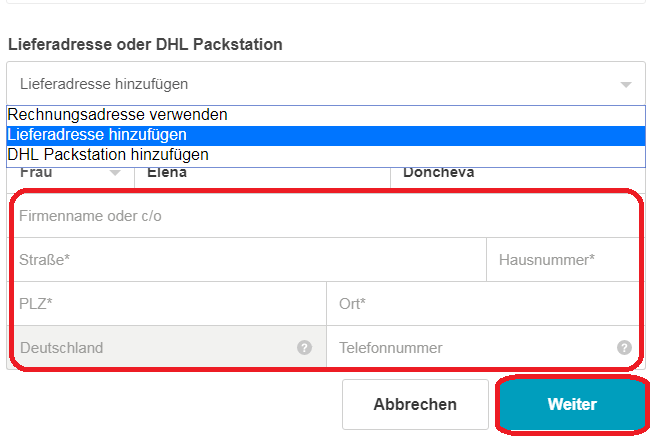Screen dimensions: 658x440
Task: Select 'Rechnungsadresse verwenden' from the list
Action: pyautogui.click(x=117, y=115)
